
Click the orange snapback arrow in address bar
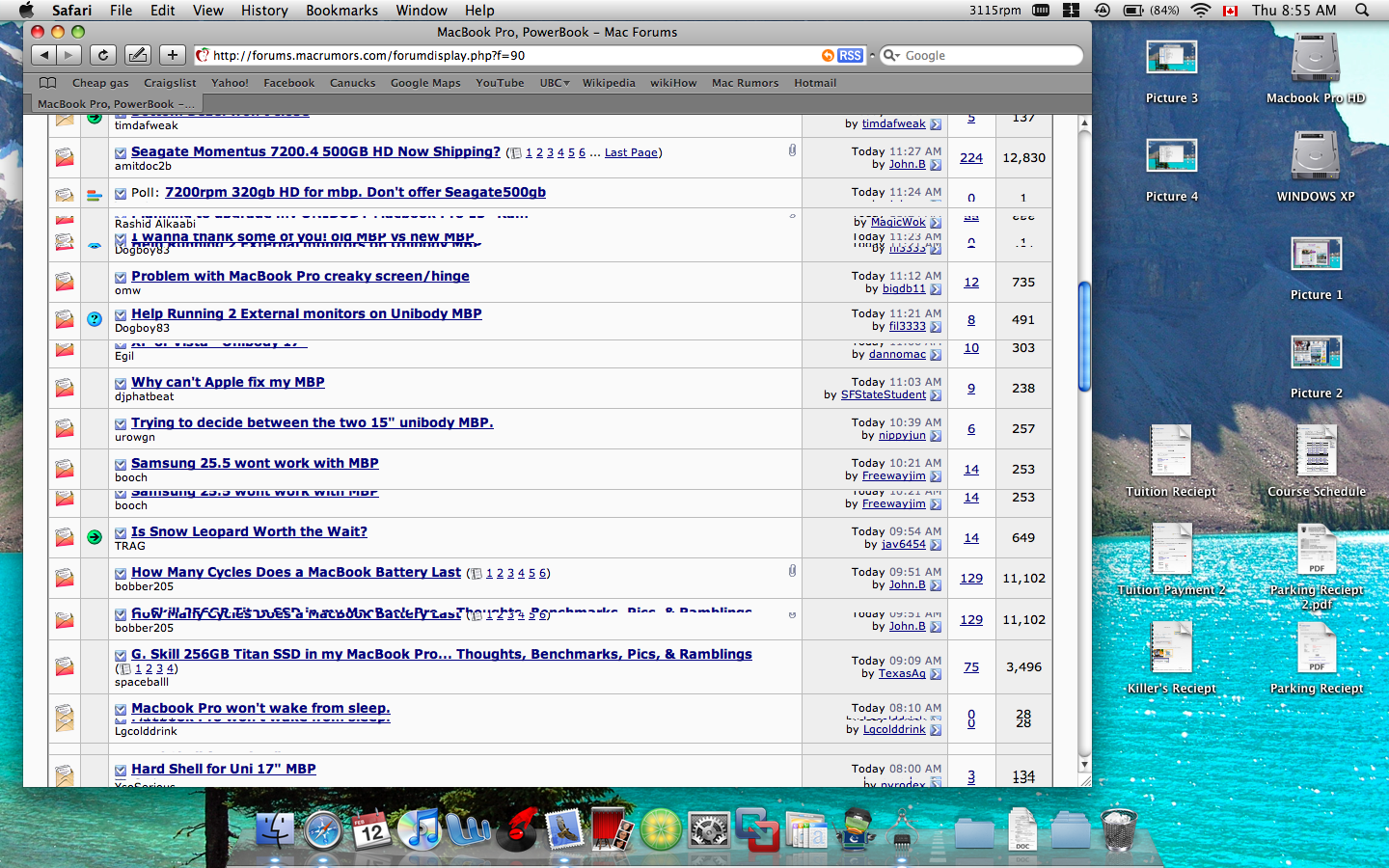[828, 56]
